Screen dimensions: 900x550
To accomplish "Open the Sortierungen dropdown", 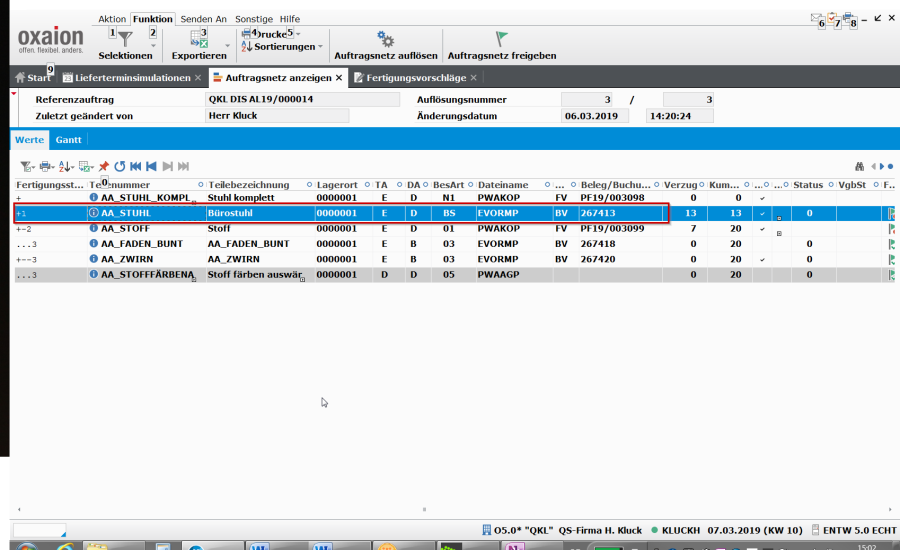I will [x=320, y=47].
